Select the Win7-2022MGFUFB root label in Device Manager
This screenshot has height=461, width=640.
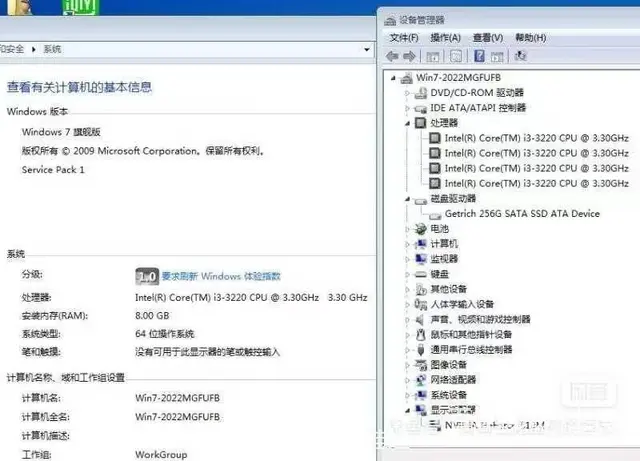click(458, 78)
